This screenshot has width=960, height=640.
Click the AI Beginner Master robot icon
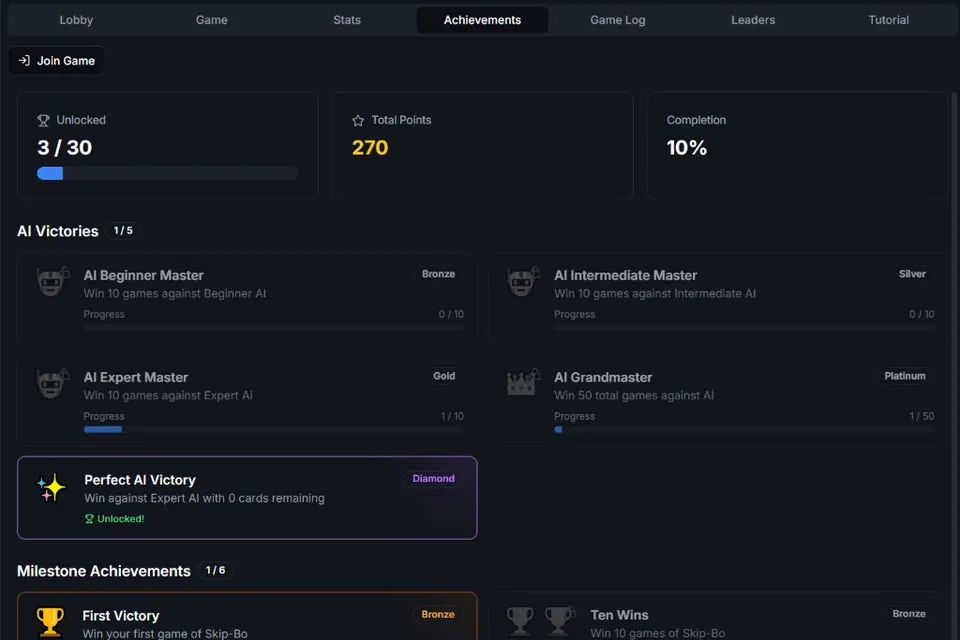pos(53,281)
